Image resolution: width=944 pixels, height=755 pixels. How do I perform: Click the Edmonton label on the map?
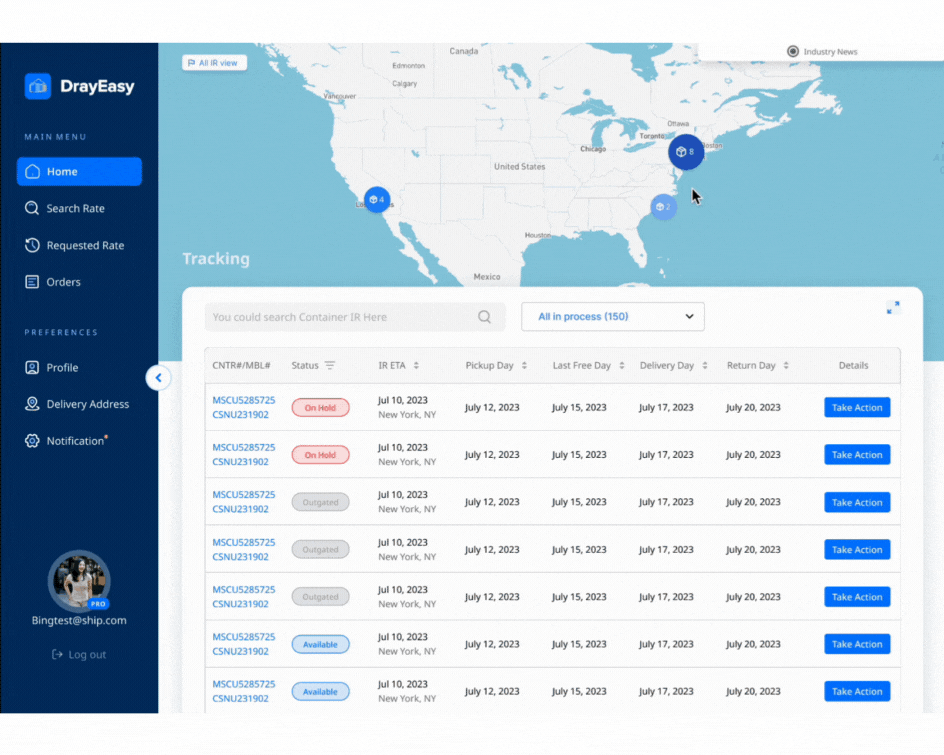point(409,66)
